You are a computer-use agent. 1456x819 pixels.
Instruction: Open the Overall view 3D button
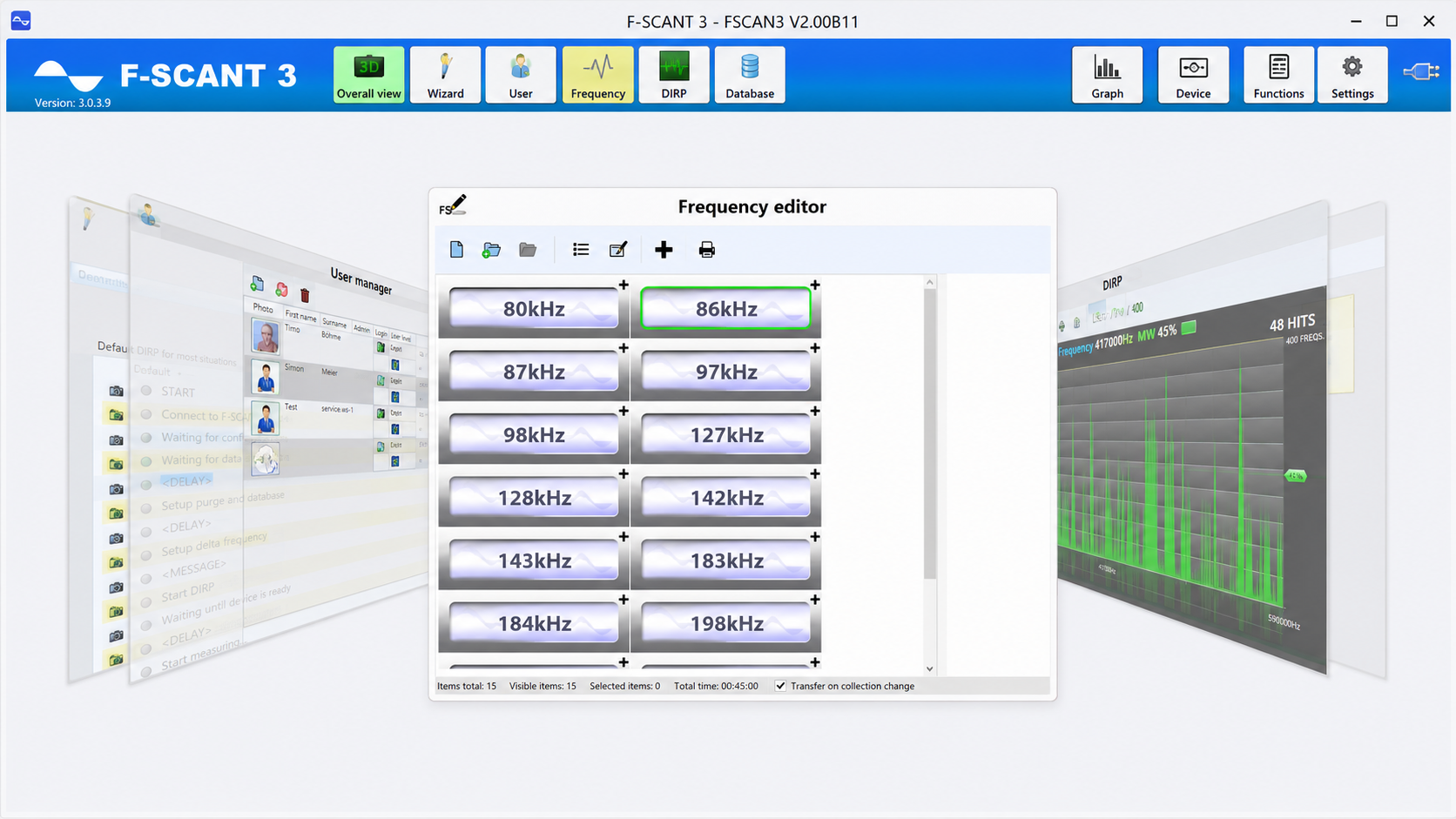click(x=368, y=75)
